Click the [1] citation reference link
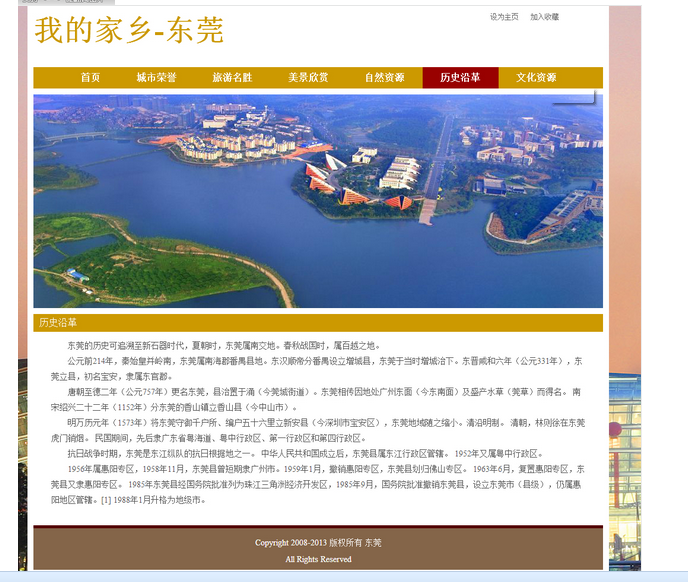This screenshot has height=582, width=688. coord(105,499)
